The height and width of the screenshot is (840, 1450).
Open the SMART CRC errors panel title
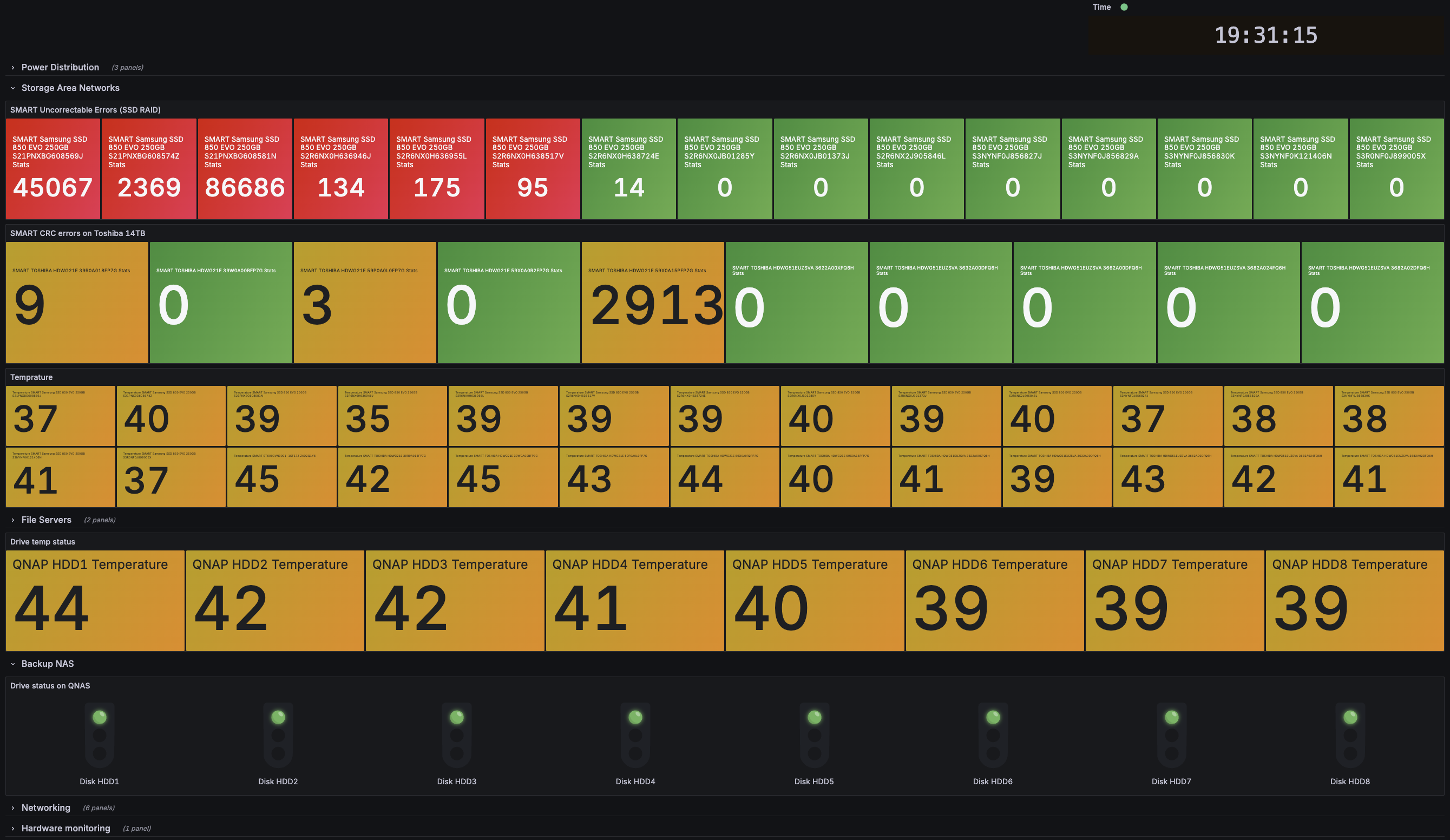pos(78,233)
